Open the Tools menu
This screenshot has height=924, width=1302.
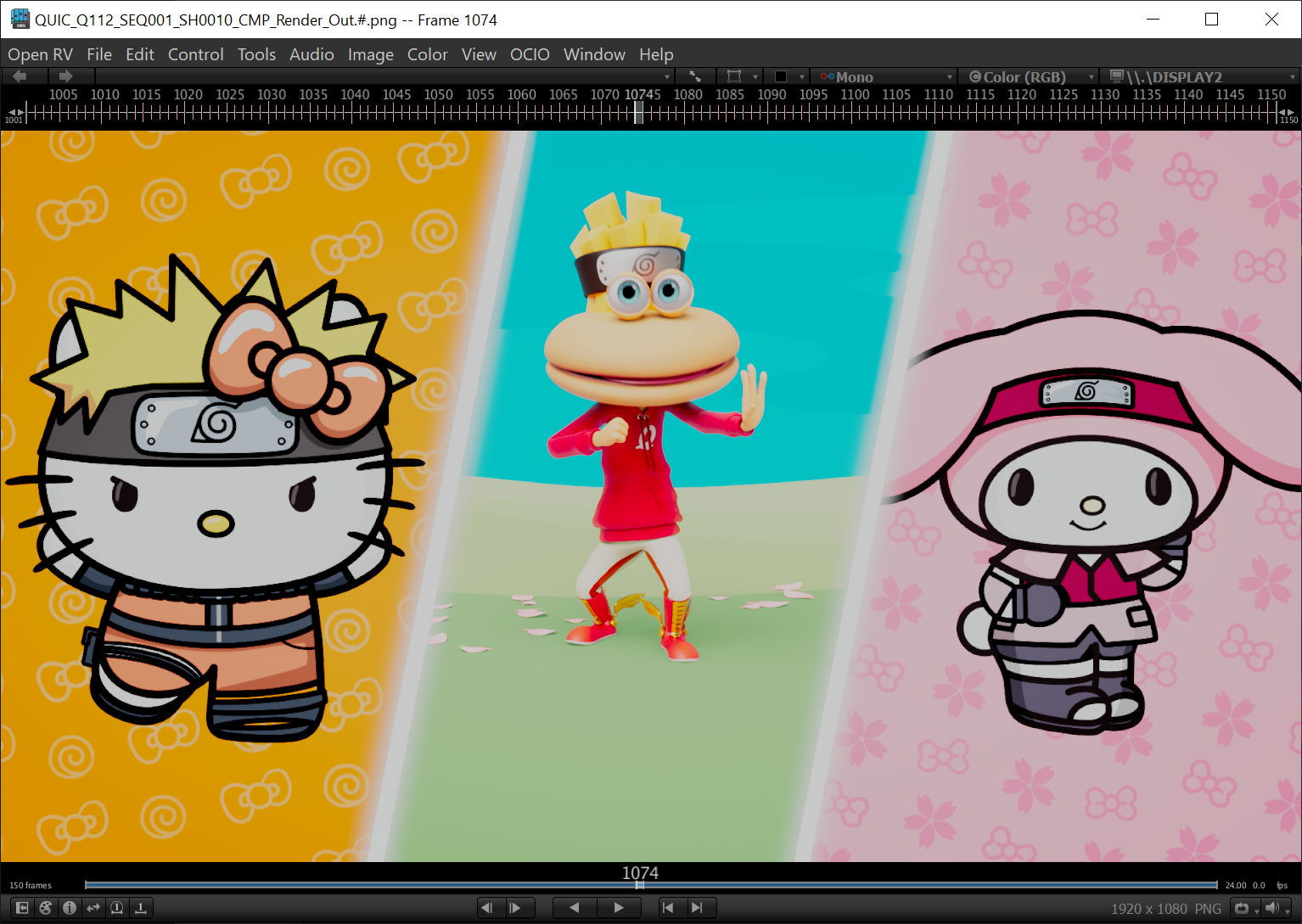click(256, 54)
